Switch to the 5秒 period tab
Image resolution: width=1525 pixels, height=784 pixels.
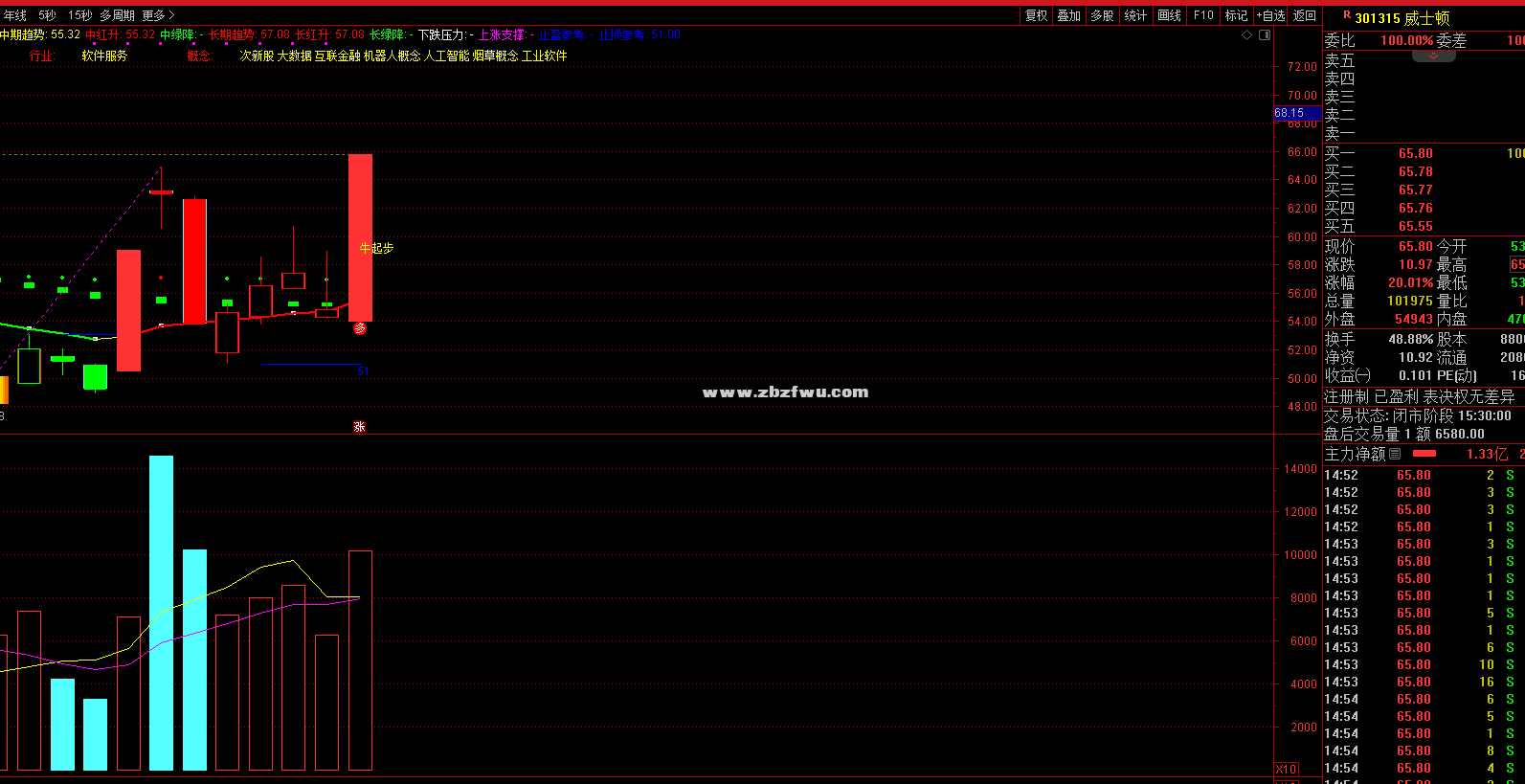pos(47,15)
